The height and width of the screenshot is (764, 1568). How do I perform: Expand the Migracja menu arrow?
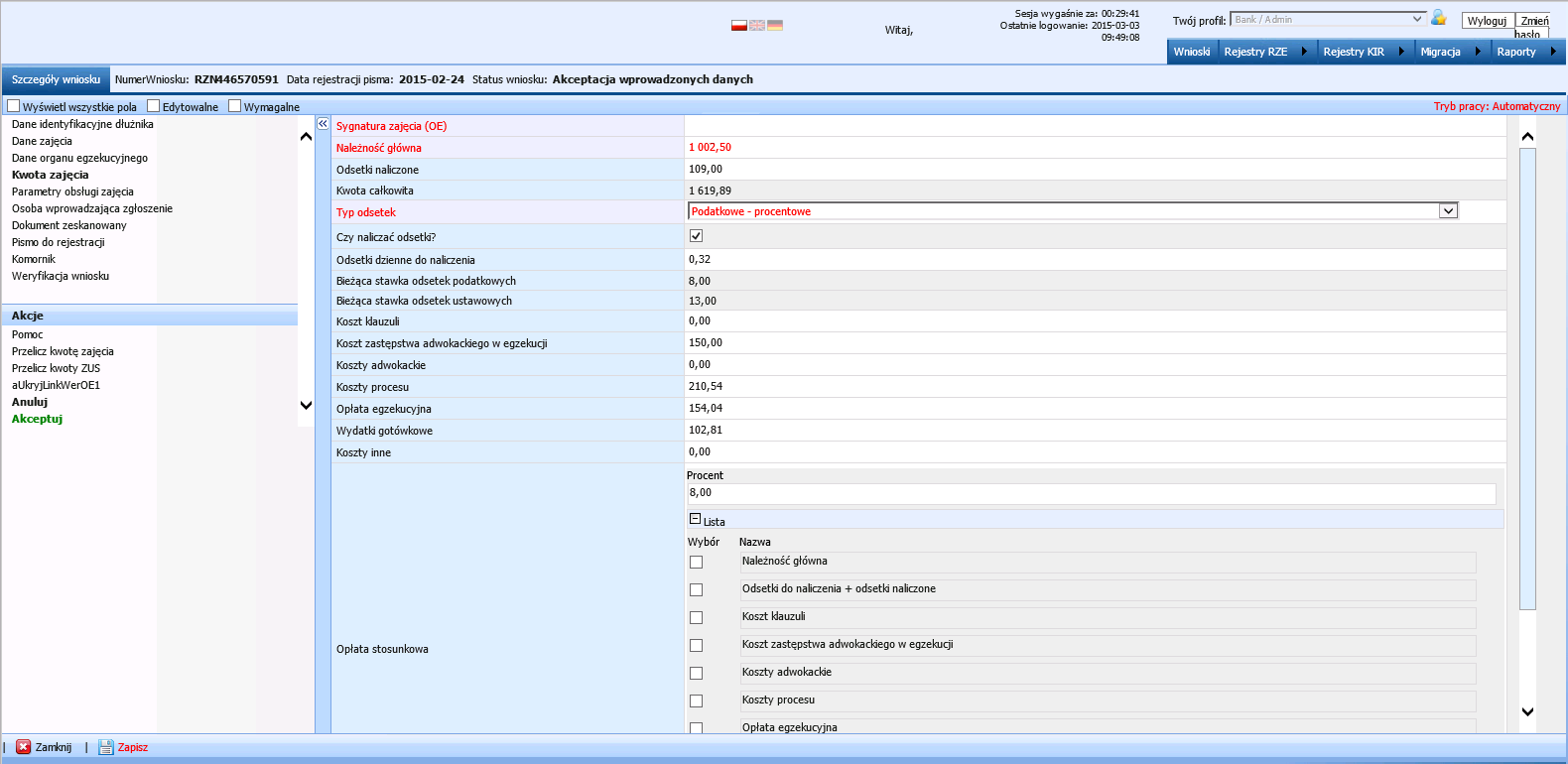point(1477,52)
